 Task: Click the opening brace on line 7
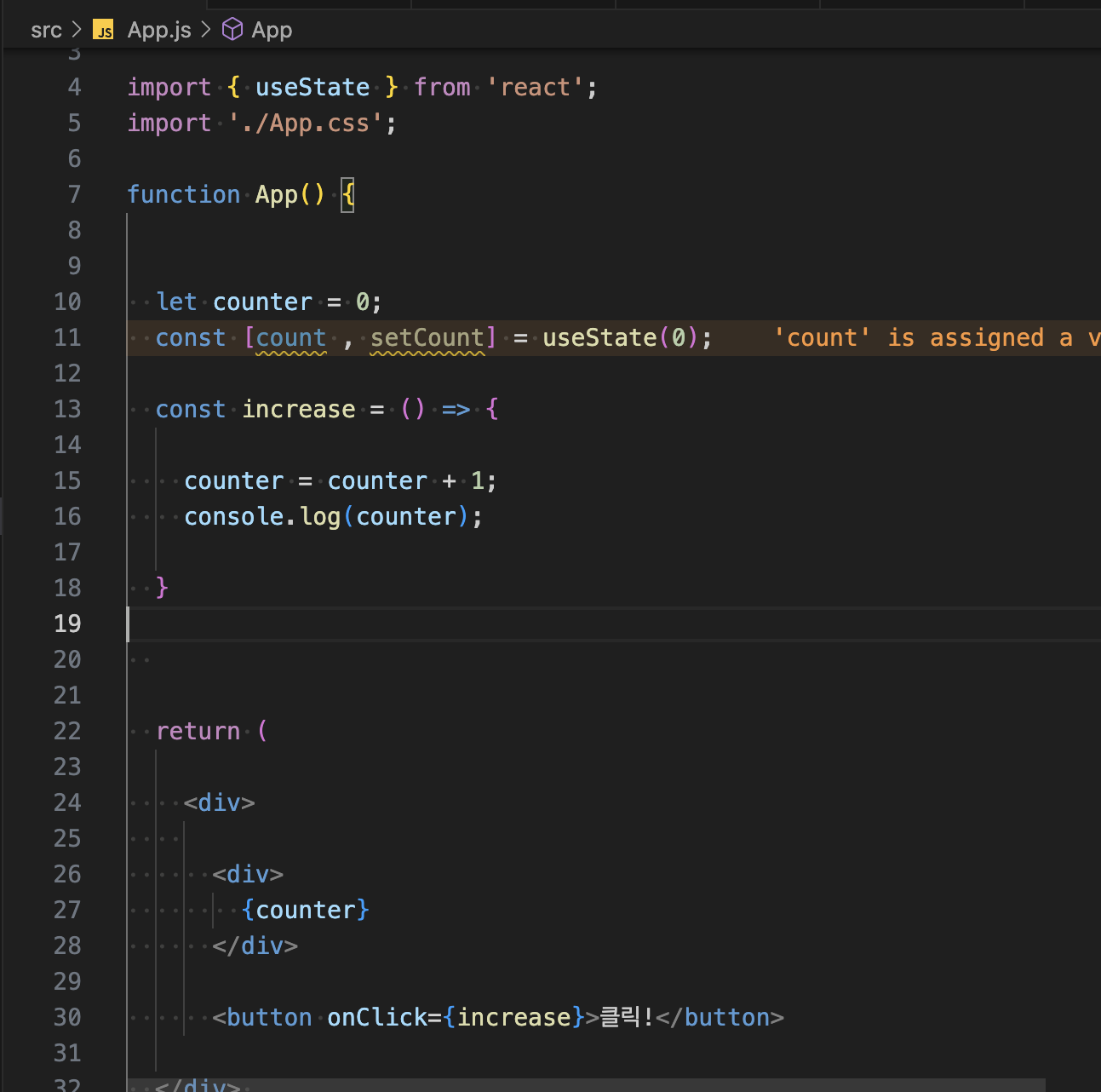coord(347,195)
